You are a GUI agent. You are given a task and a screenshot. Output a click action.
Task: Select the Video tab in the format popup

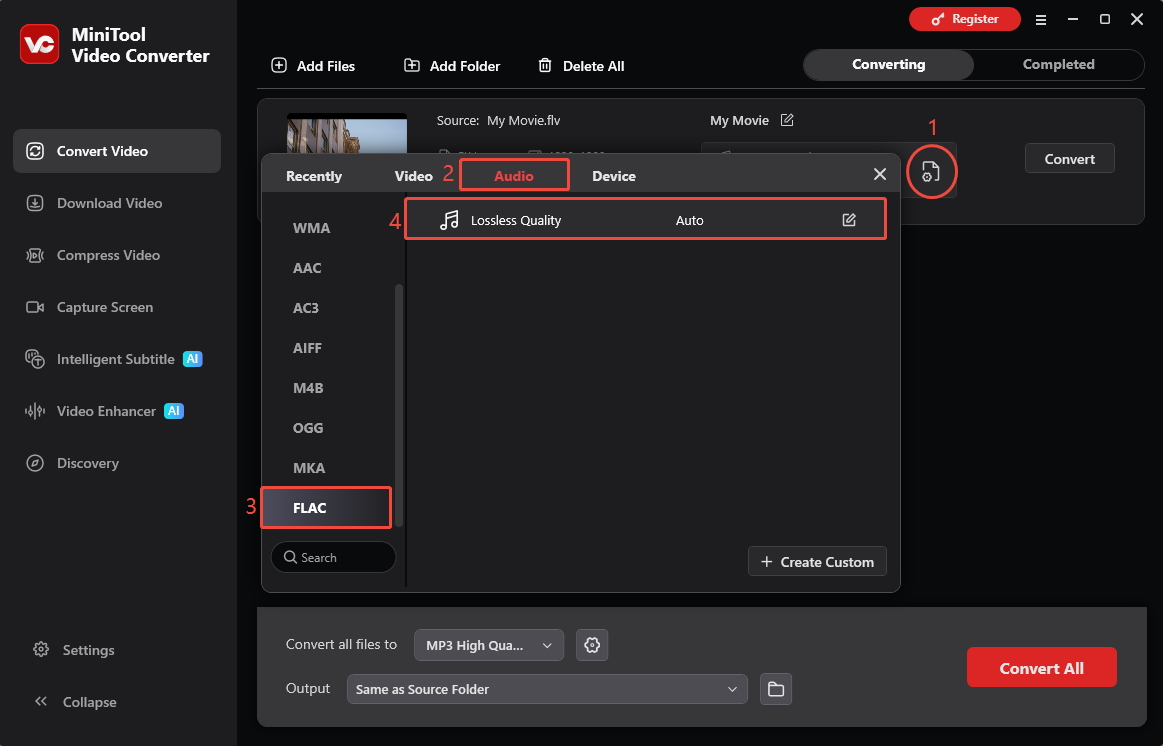413,176
